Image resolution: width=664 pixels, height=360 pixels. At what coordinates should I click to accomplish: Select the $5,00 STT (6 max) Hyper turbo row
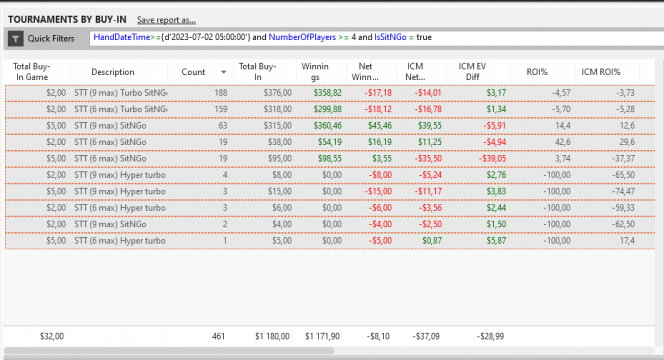click(330, 241)
